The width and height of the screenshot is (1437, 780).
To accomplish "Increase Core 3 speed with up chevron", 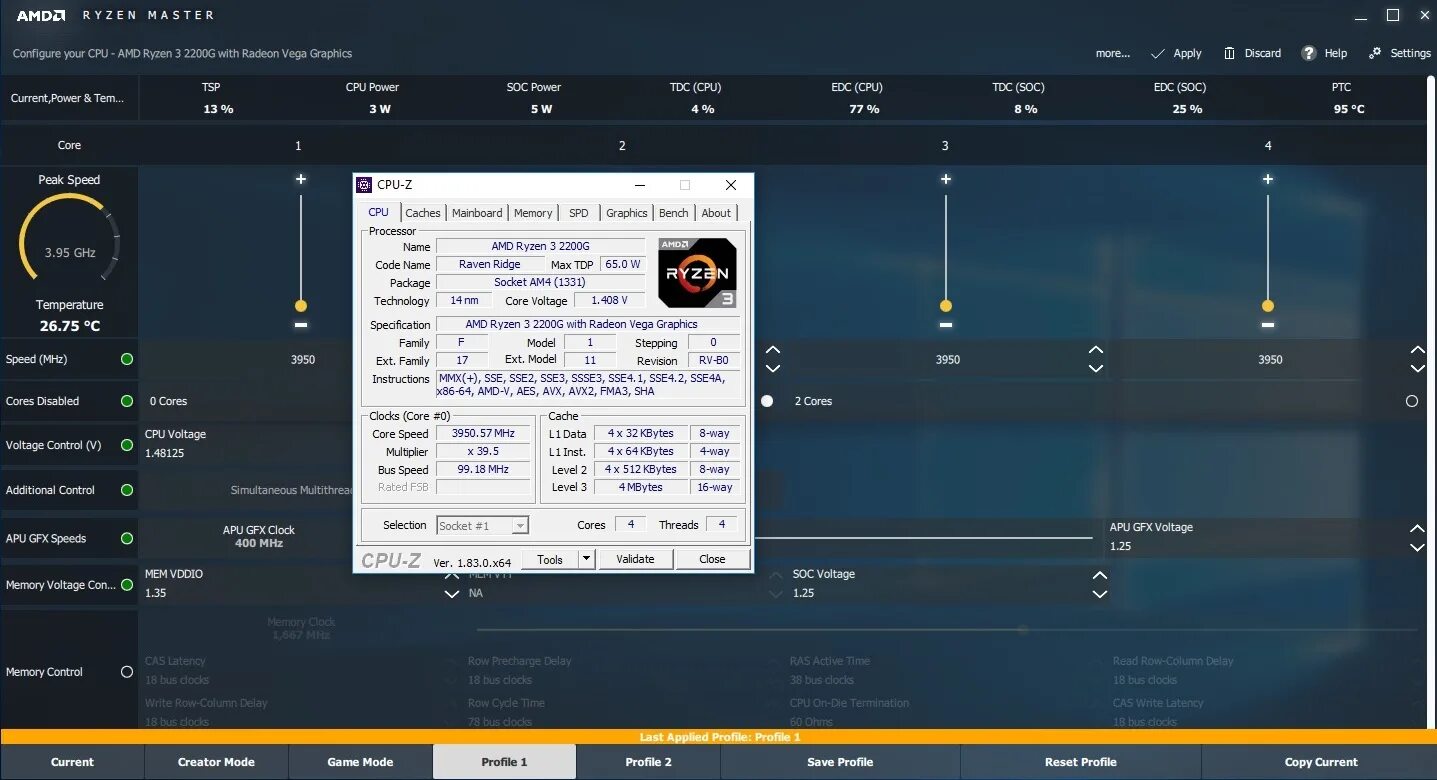I will pyautogui.click(x=1096, y=351).
